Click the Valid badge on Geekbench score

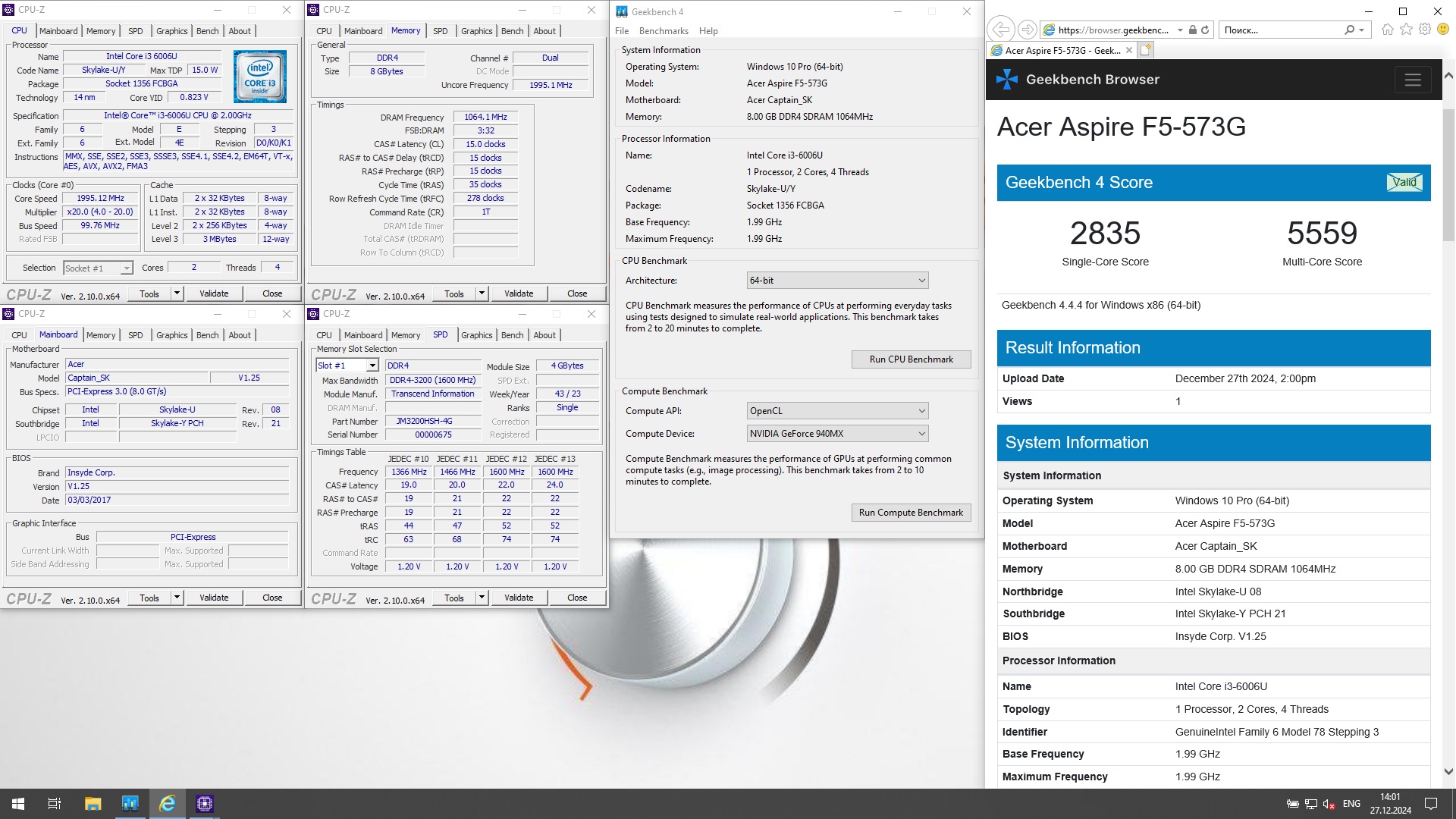1404,182
